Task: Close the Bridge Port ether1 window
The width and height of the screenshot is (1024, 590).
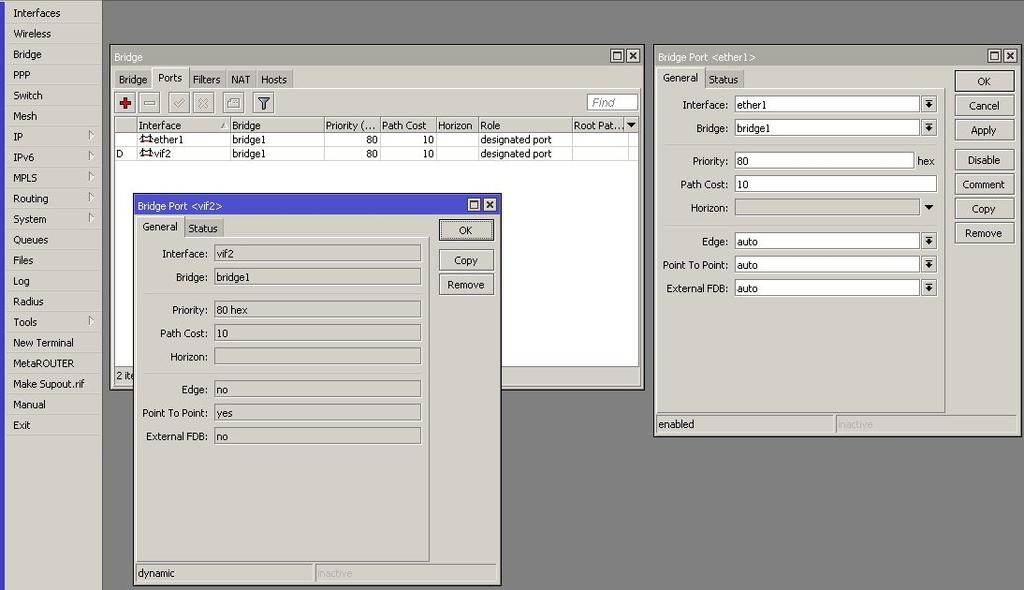Action: coord(1010,56)
